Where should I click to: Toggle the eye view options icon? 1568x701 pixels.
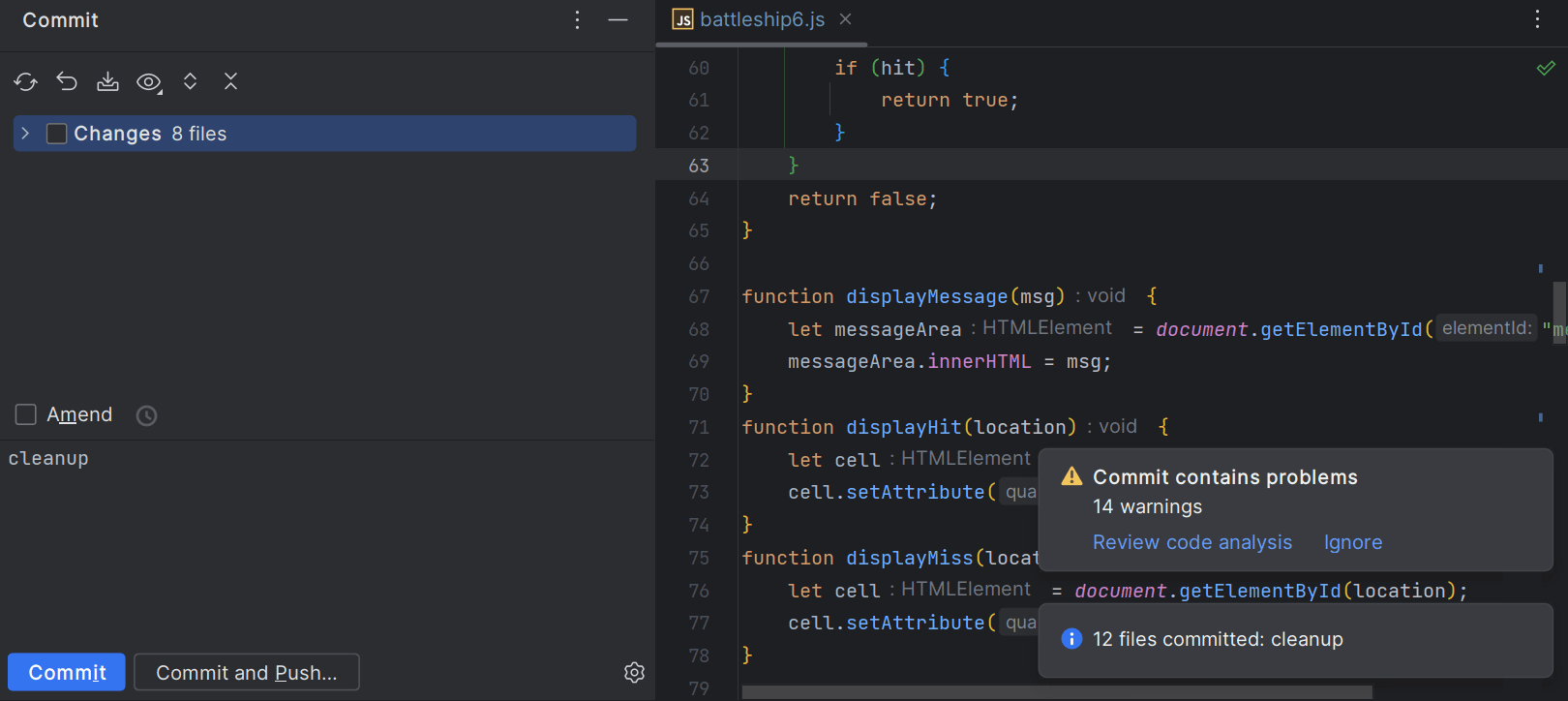(x=149, y=82)
